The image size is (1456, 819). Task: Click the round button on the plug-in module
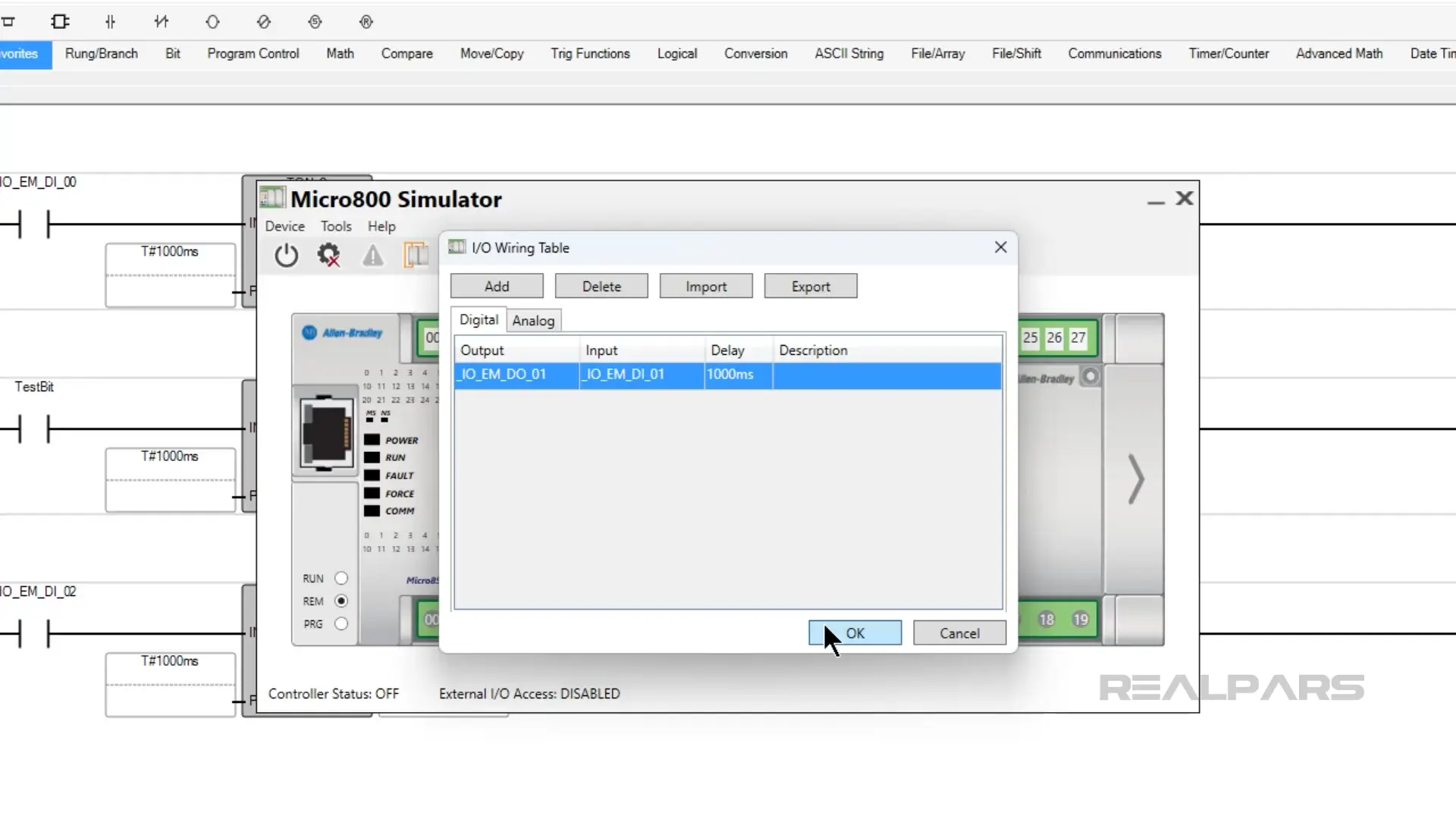[1090, 377]
